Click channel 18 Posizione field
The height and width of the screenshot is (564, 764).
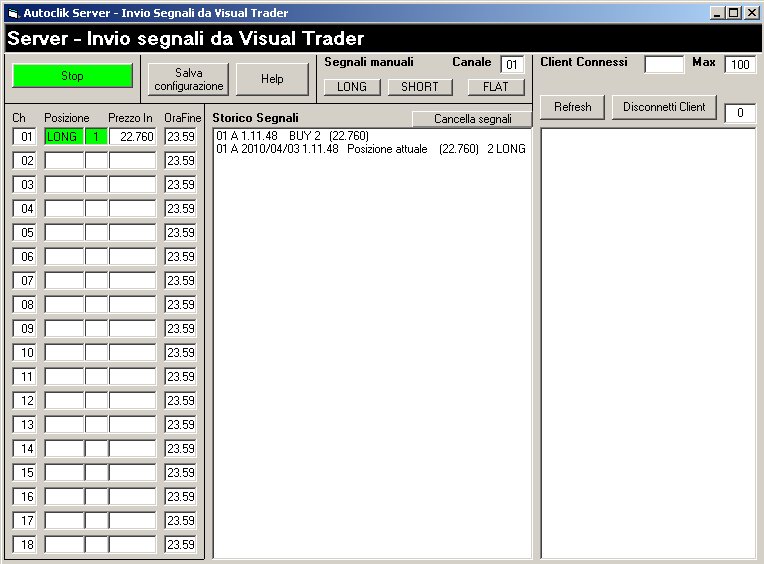pyautogui.click(x=64, y=545)
